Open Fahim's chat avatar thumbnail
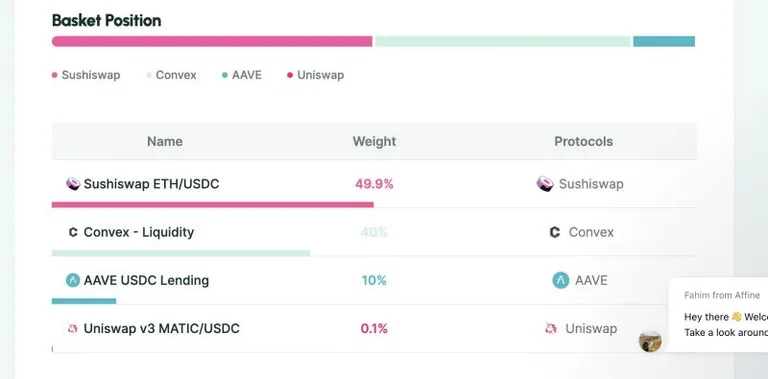Image resolution: width=768 pixels, height=379 pixels. pos(650,341)
